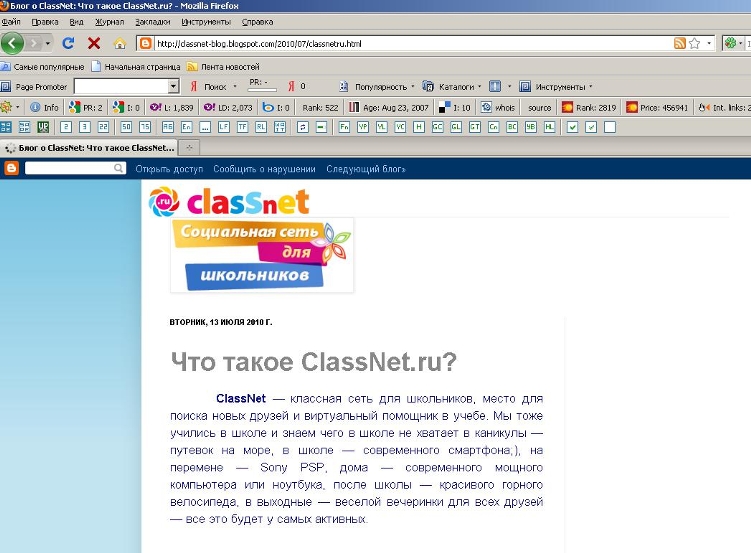Click the source button in SEO toolbar
The image size is (751, 553).
click(539, 107)
